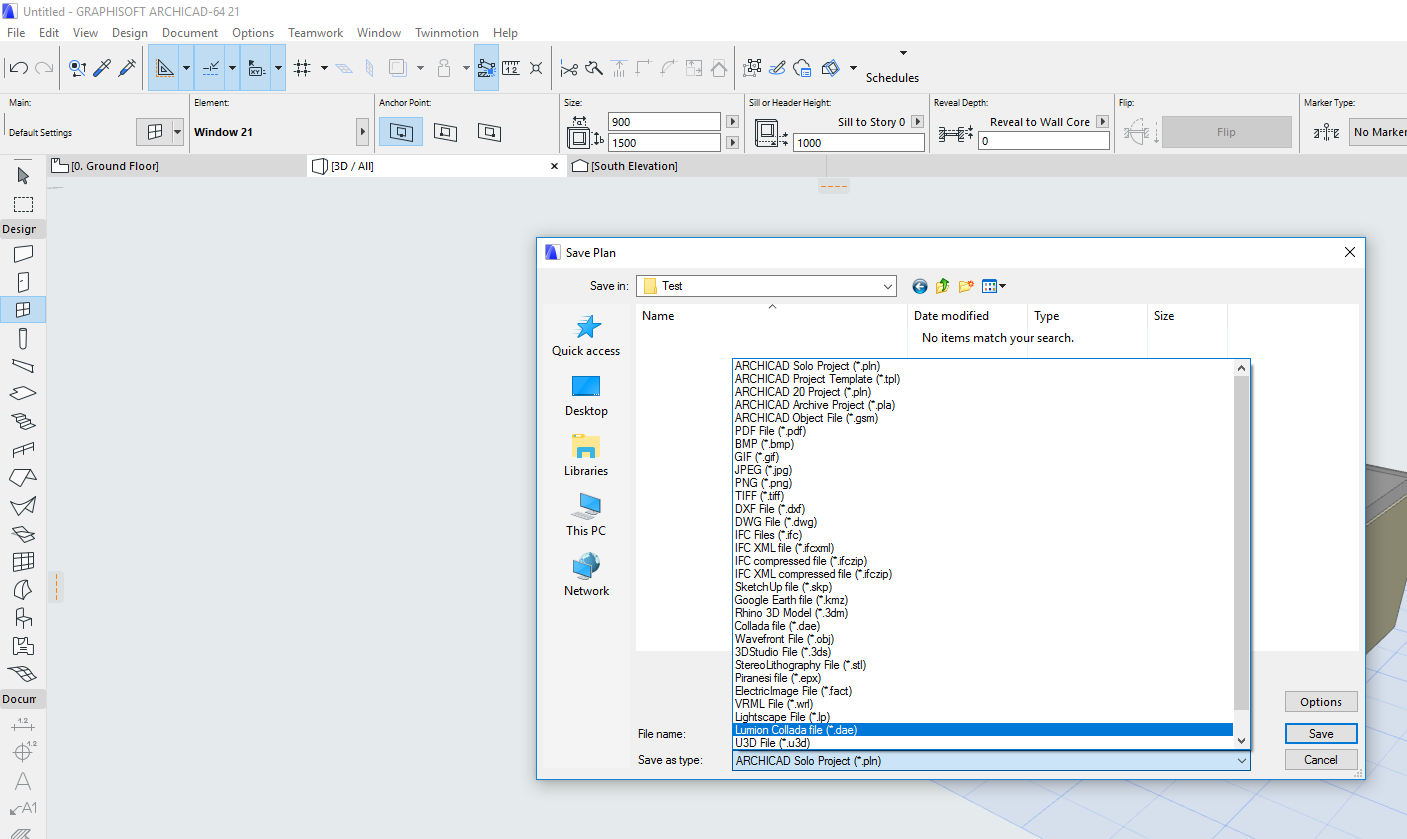
Task: Click the Options button in dialog
Action: (1321, 702)
